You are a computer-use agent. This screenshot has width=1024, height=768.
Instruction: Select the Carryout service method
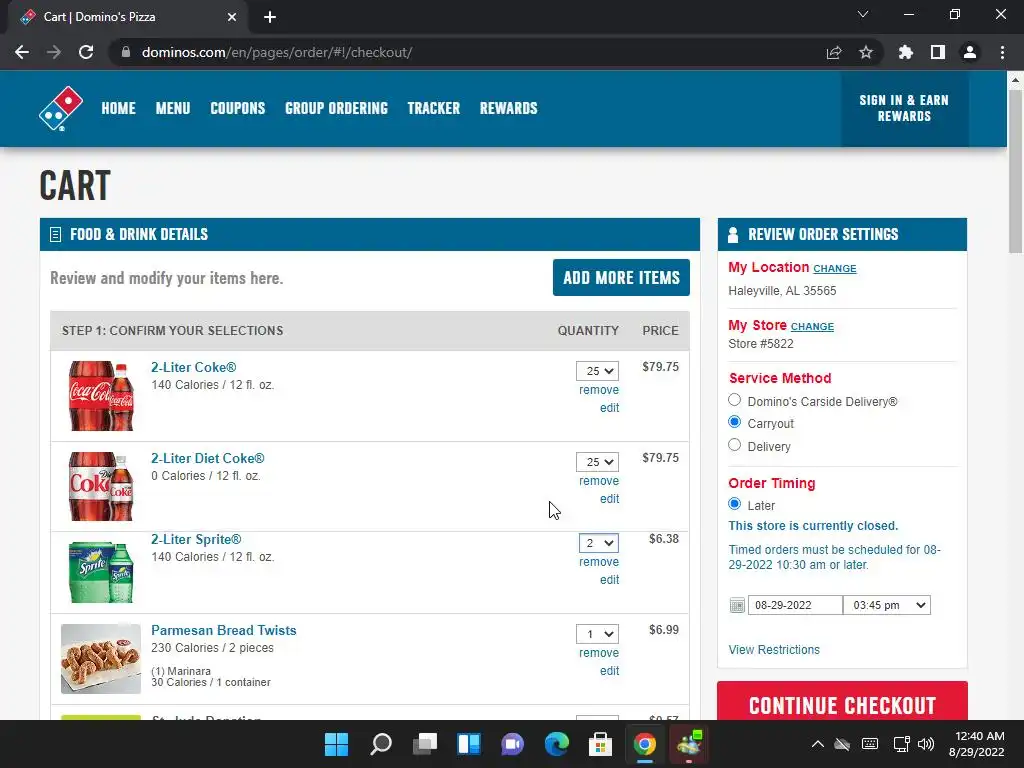(735, 422)
